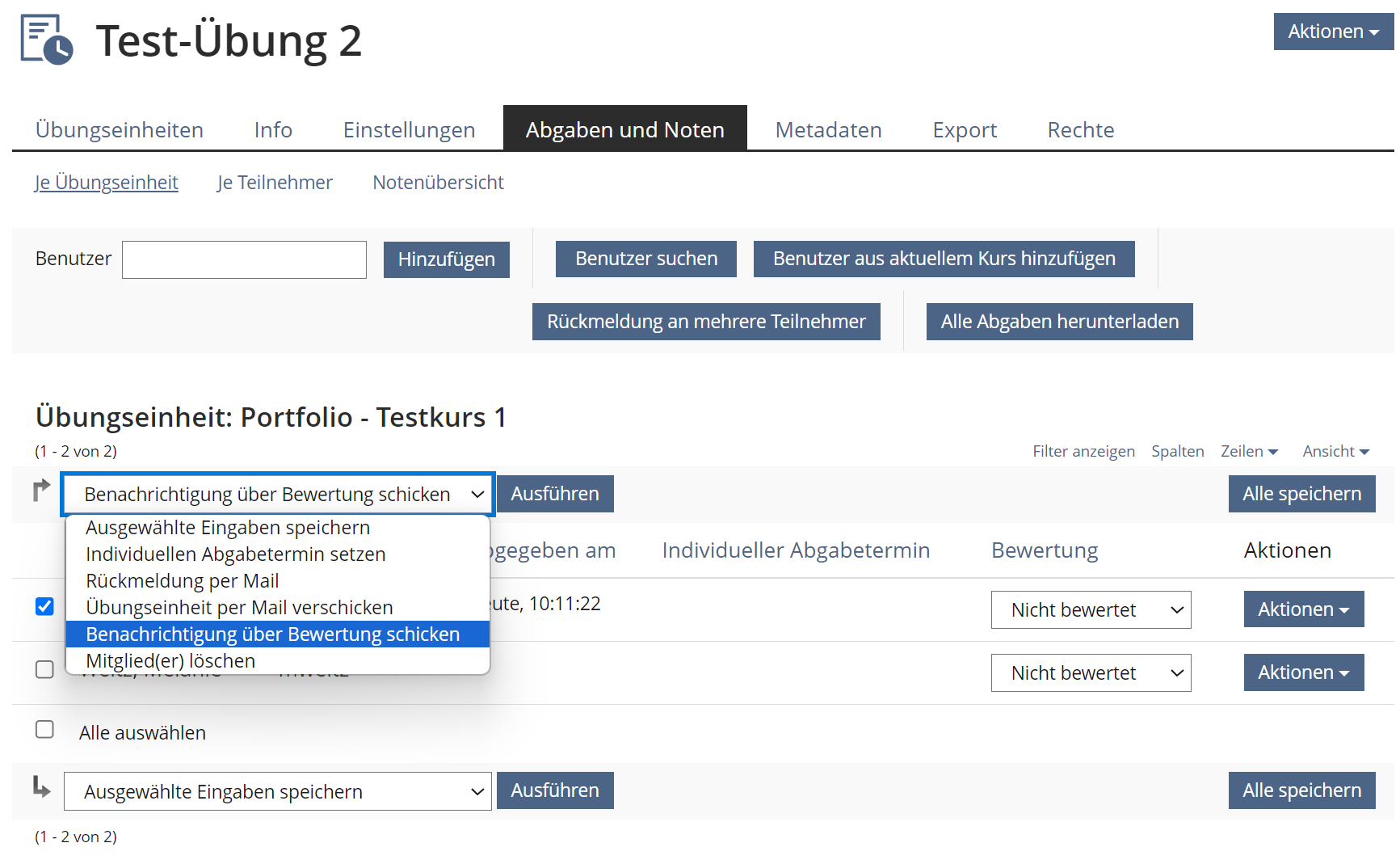Tick the second participant row checkbox
Screen dimensions: 1400x864
click(x=45, y=669)
